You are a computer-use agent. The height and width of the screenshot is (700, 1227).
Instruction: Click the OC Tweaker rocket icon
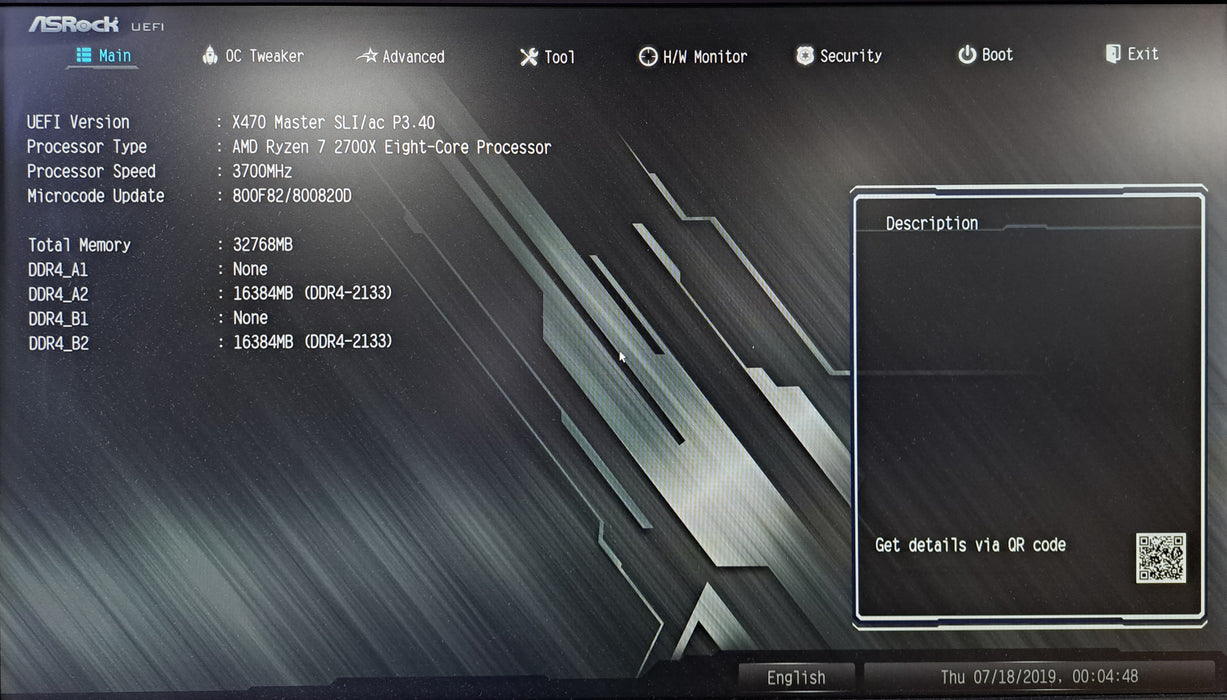(x=210, y=55)
